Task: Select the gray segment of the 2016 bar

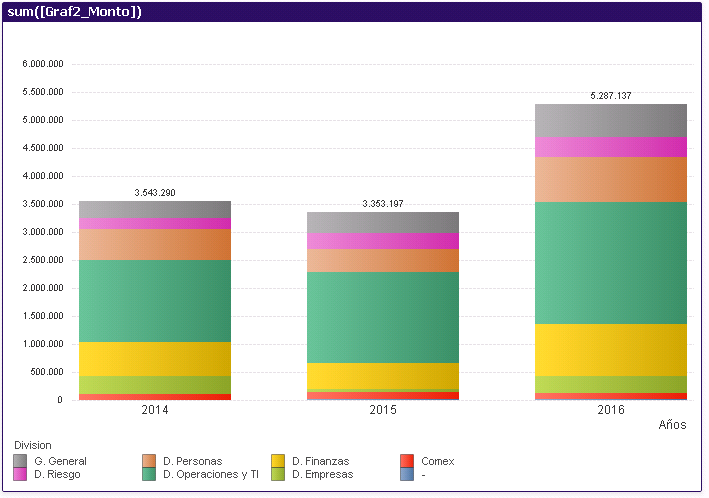Action: [611, 121]
